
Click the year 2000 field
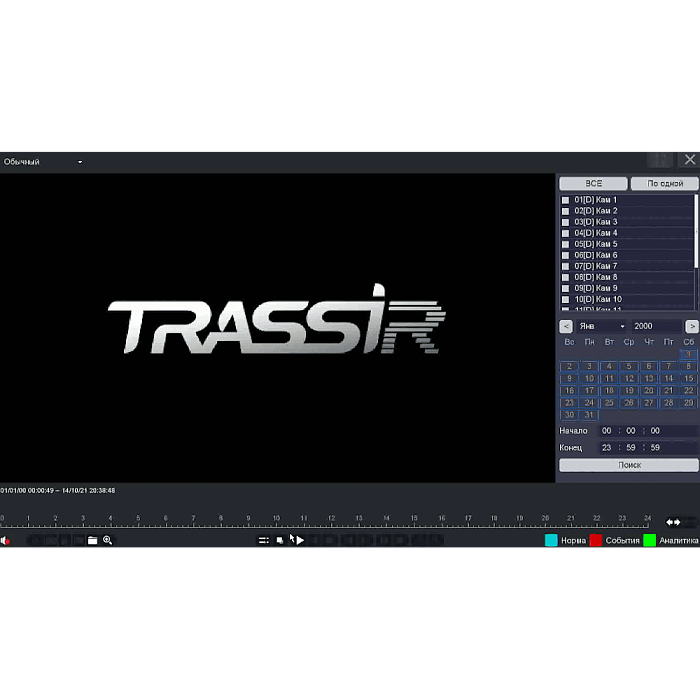656,326
